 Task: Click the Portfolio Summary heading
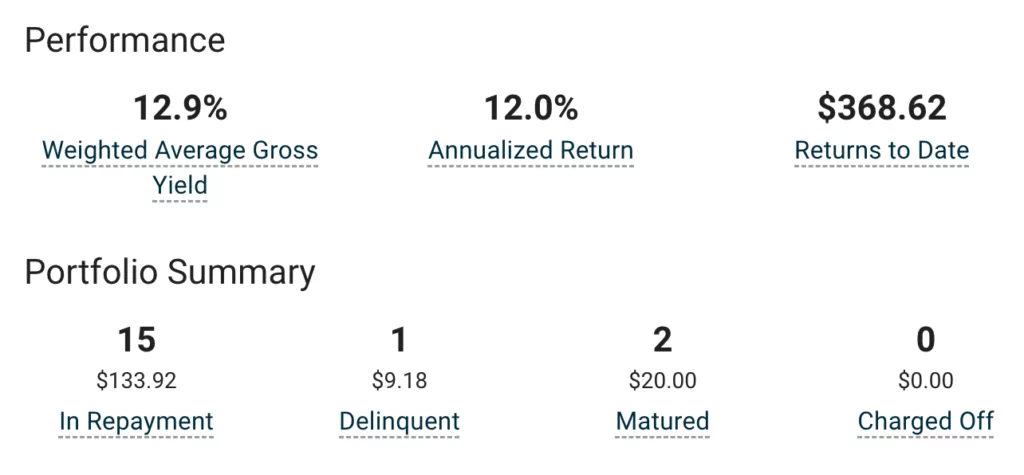click(170, 272)
